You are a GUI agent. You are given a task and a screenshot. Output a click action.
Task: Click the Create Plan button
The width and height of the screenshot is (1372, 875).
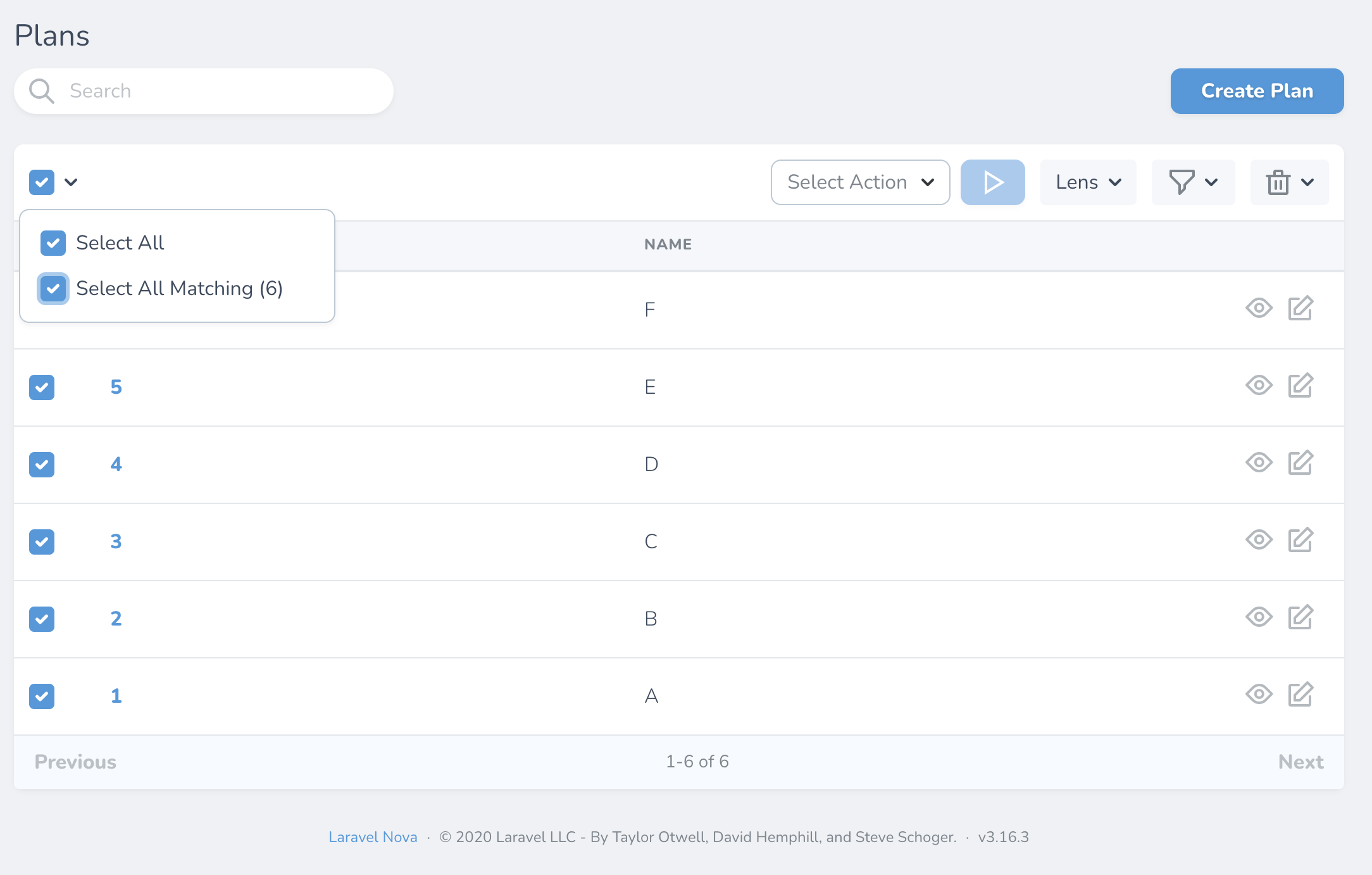point(1257,91)
